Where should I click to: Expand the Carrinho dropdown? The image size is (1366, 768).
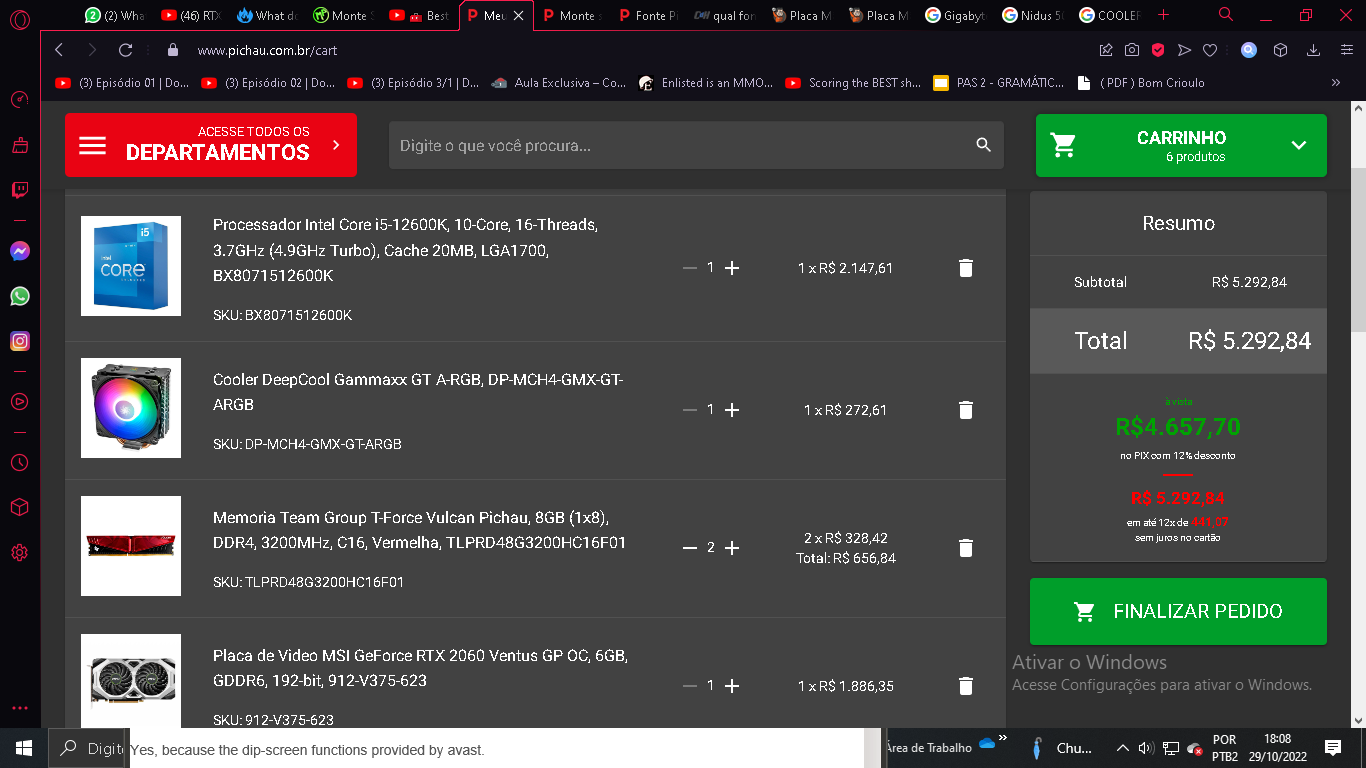(x=1298, y=145)
